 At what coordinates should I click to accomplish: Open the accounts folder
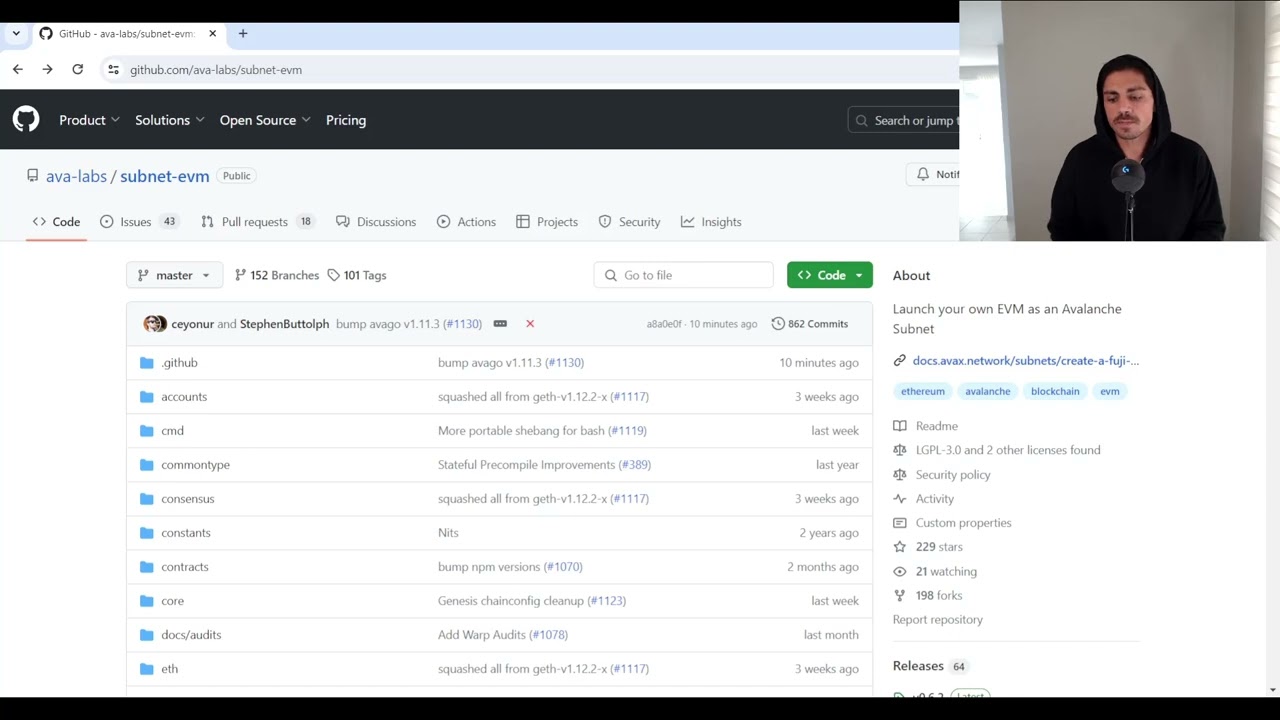(x=184, y=397)
